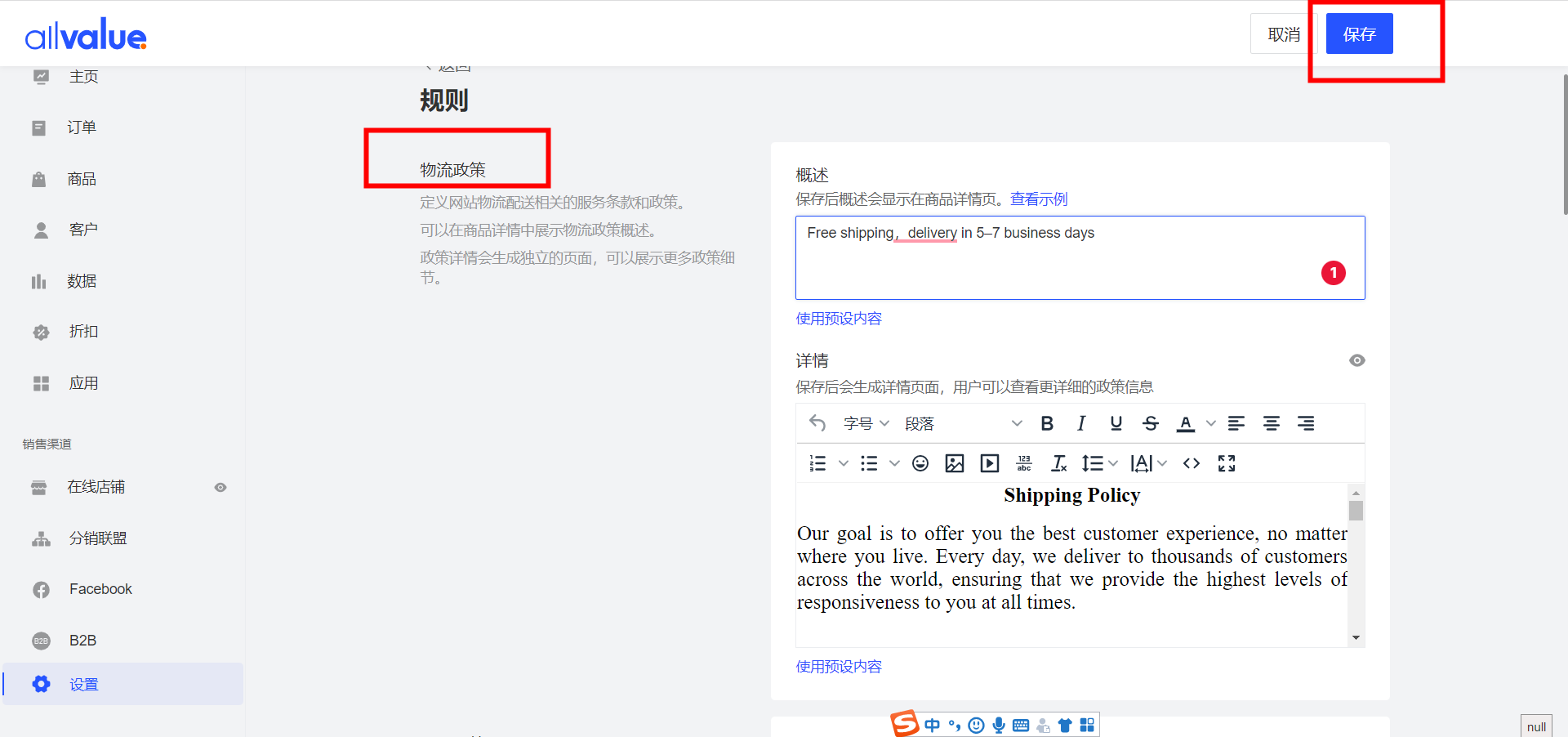Screen dimensions: 1568x737
Task: Insert an image into the editor
Action: click(955, 464)
